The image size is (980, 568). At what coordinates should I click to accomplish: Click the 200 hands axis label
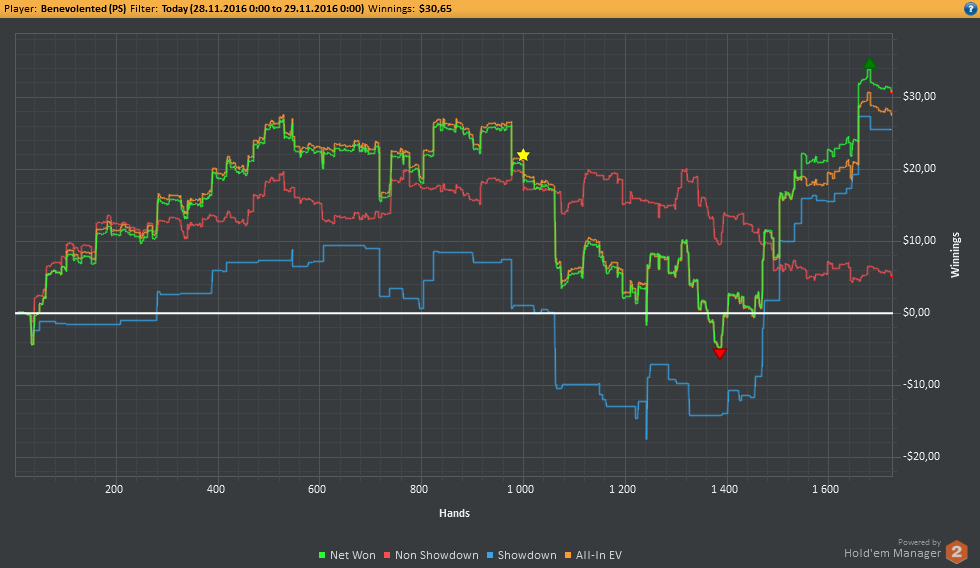click(x=114, y=489)
